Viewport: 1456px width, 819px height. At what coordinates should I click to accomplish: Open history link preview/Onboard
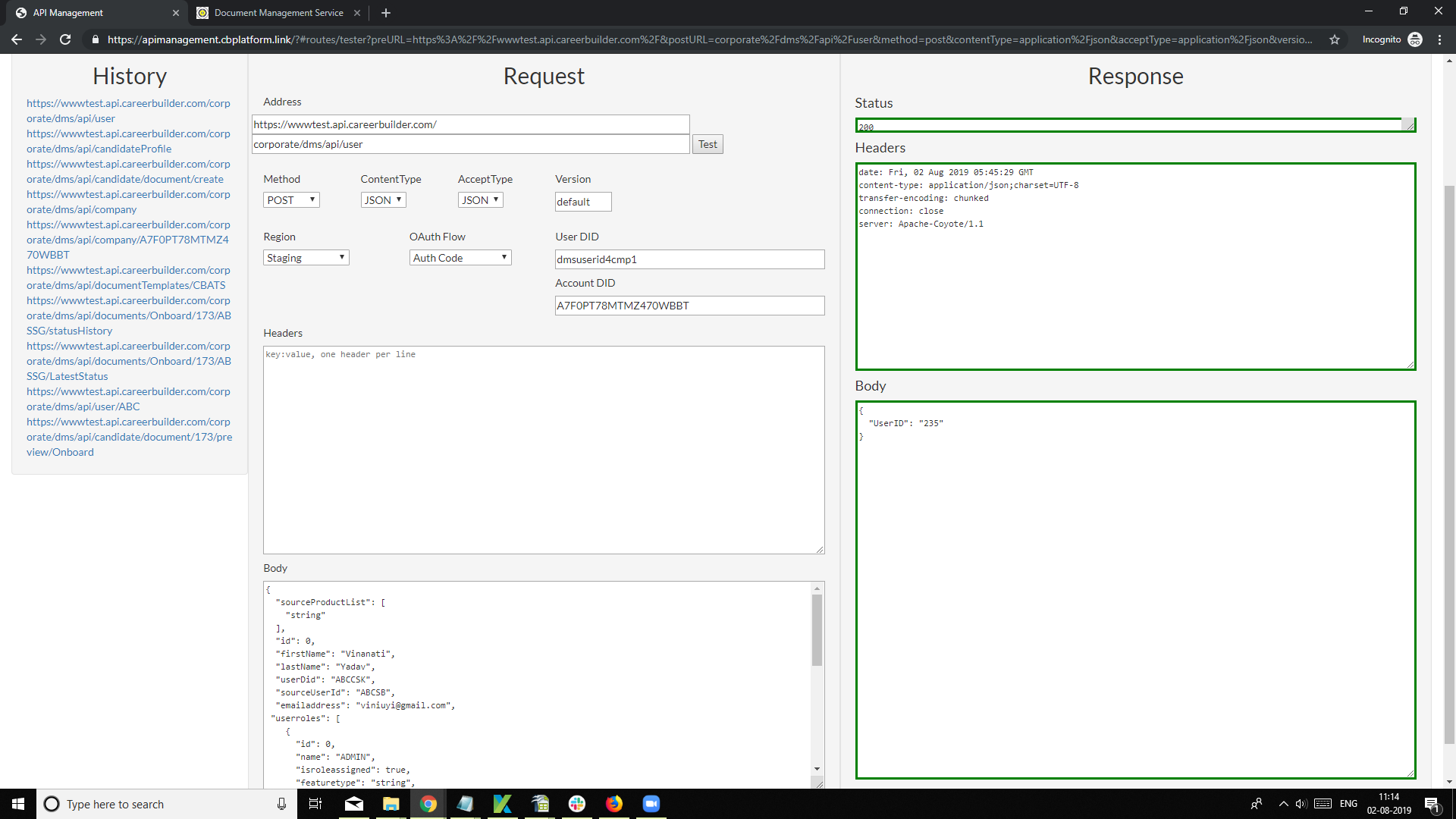[x=130, y=437]
